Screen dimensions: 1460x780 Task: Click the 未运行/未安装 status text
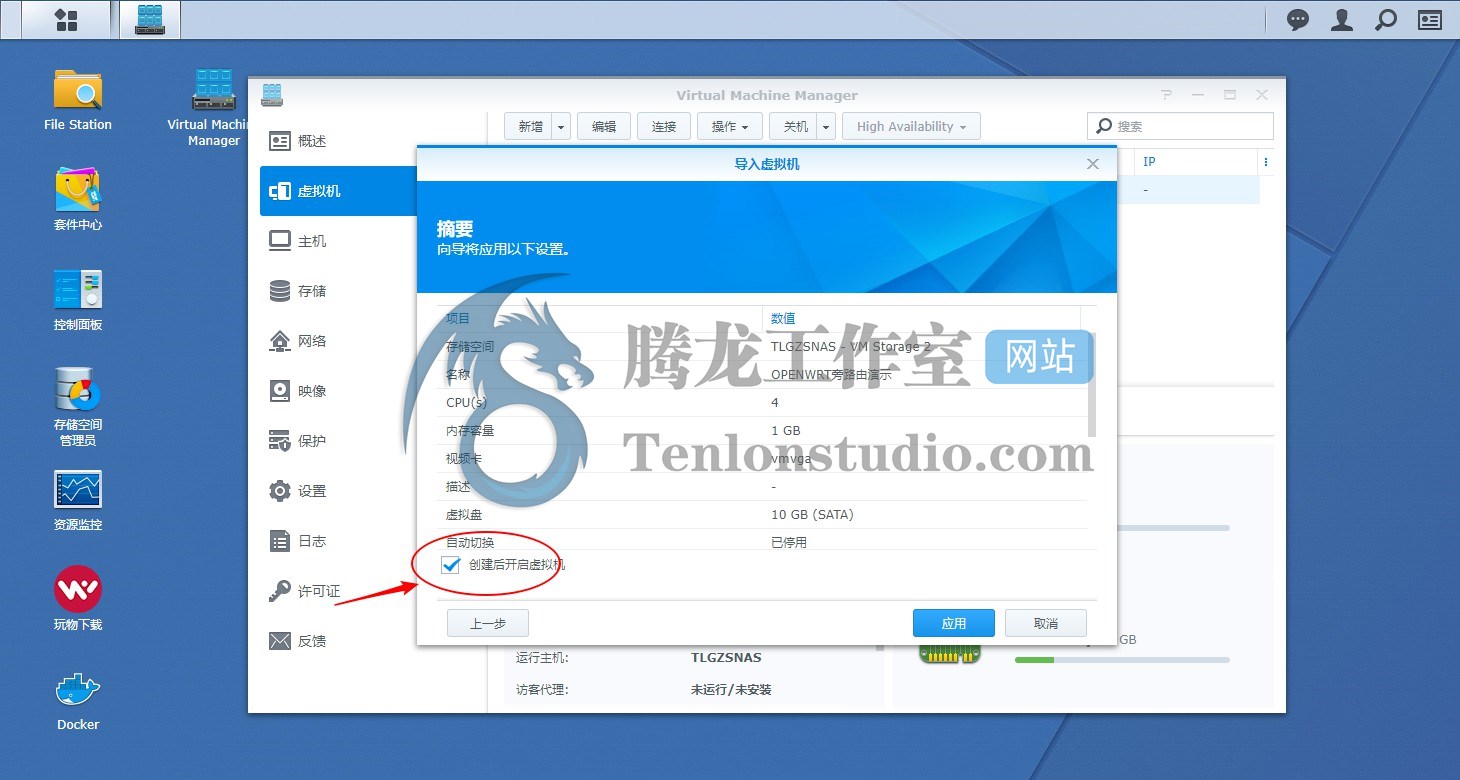point(731,690)
